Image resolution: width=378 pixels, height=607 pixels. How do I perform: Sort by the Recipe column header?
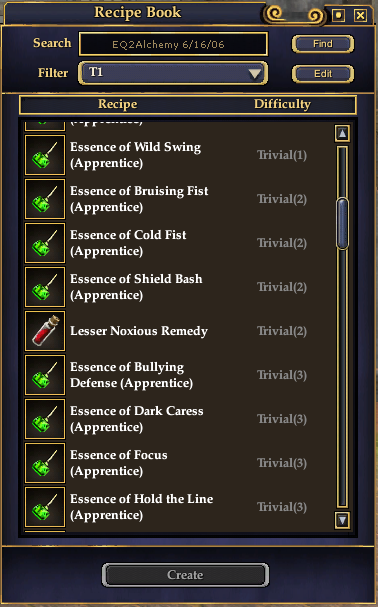coord(117,104)
